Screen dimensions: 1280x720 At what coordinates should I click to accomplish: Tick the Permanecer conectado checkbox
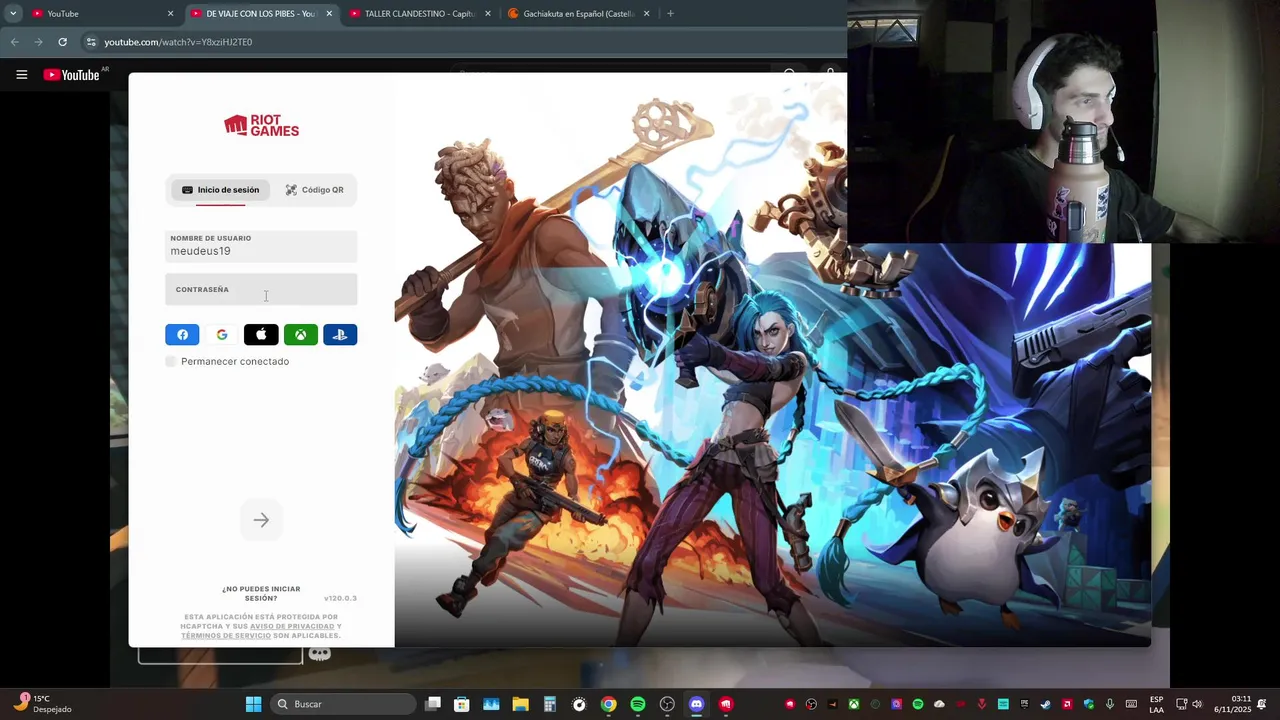(x=171, y=361)
